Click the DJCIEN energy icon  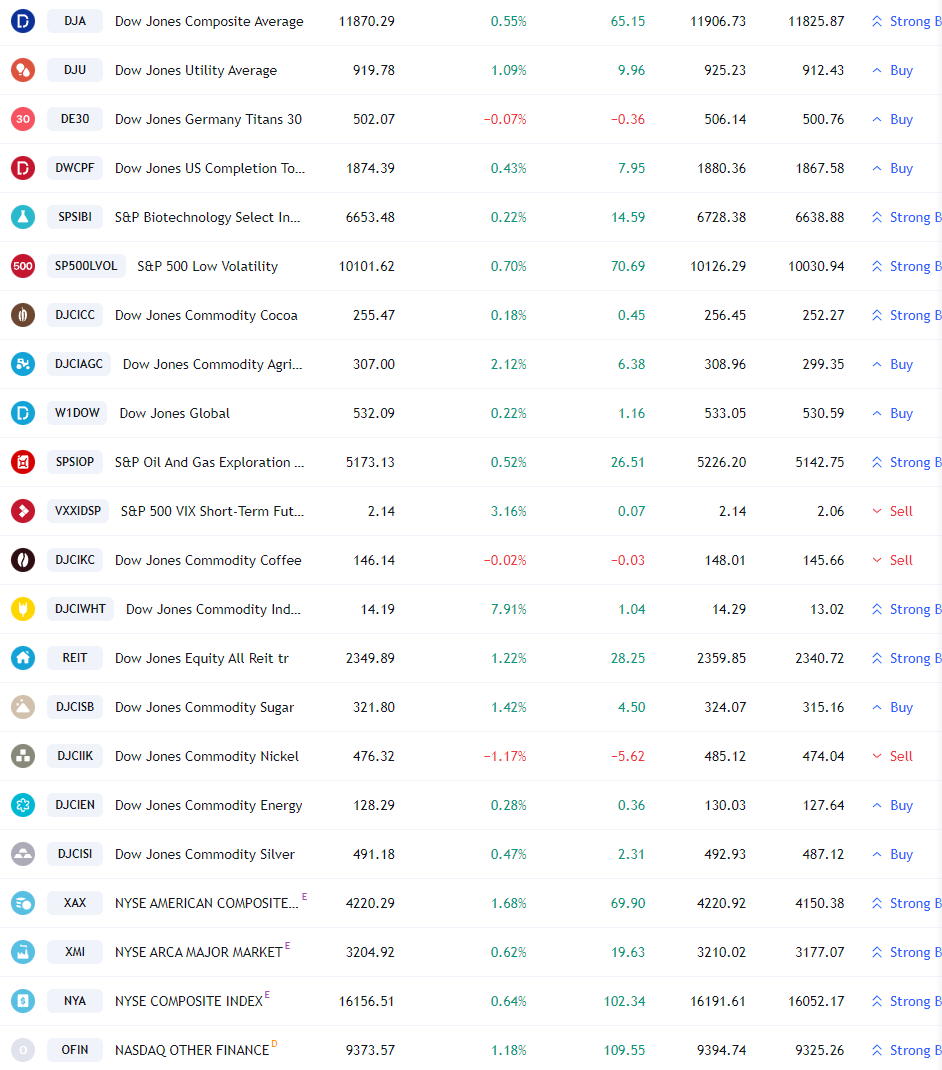pyautogui.click(x=23, y=805)
